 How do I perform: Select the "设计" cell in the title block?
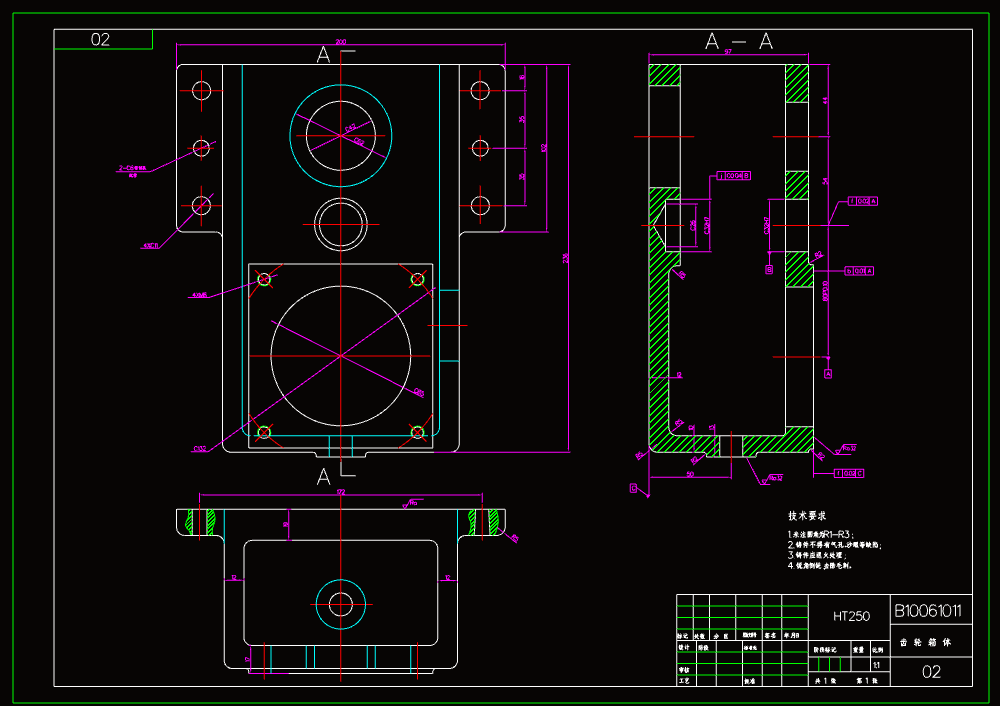pos(684,647)
